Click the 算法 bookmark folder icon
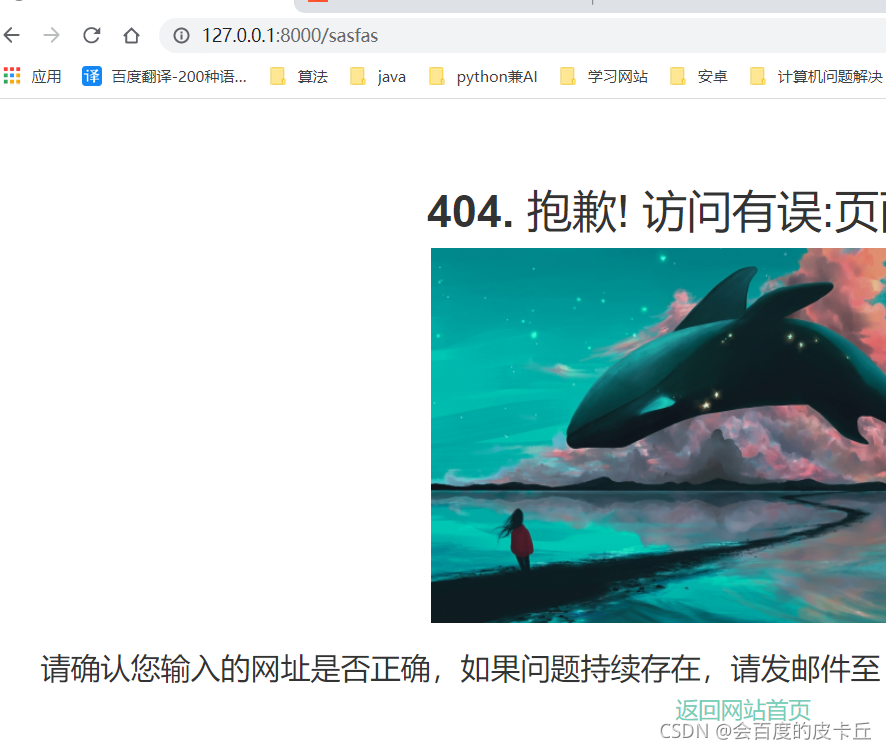 (276, 76)
